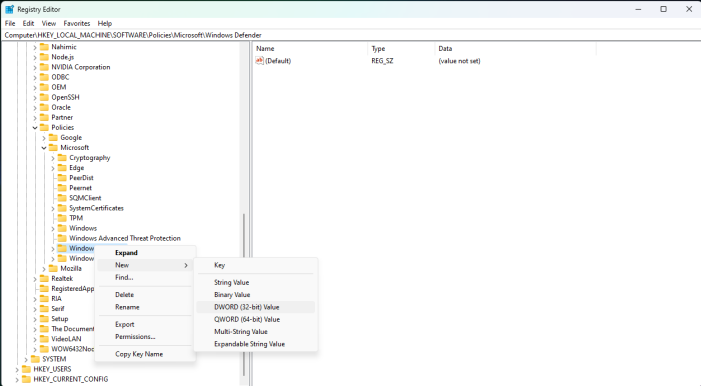Viewport: 701px width, 386px height.
Task: Expand the Mozilla tree node
Action: (44, 268)
